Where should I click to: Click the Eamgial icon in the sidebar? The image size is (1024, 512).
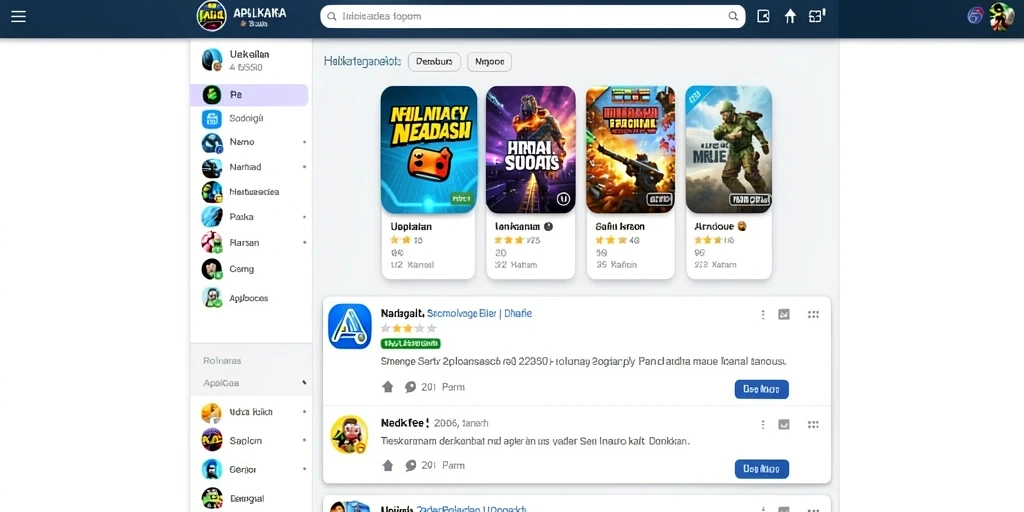pos(212,498)
